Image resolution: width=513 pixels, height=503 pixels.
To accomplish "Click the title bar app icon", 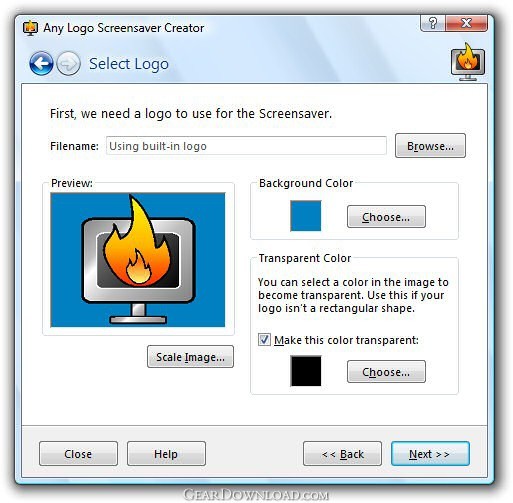I will [31, 28].
